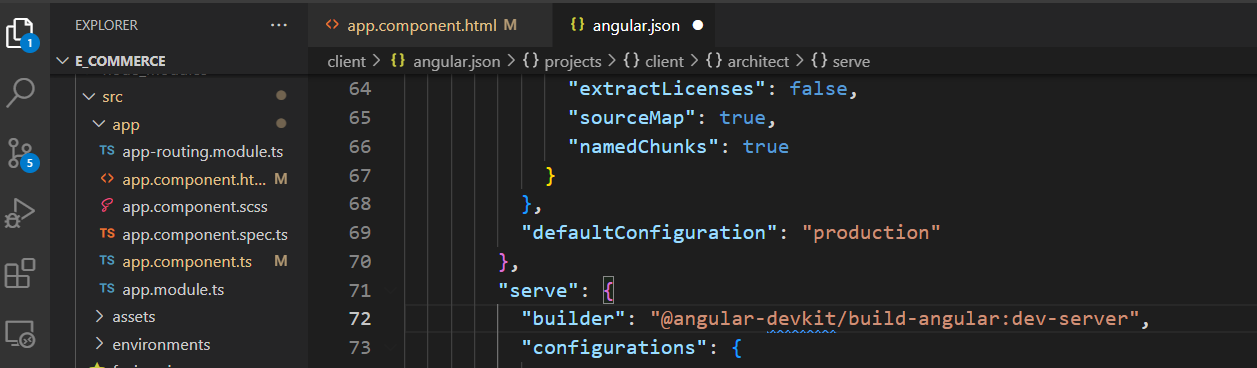The width and height of the screenshot is (1257, 368).
Task: Click the dev-server builder string value
Action: click(895, 319)
